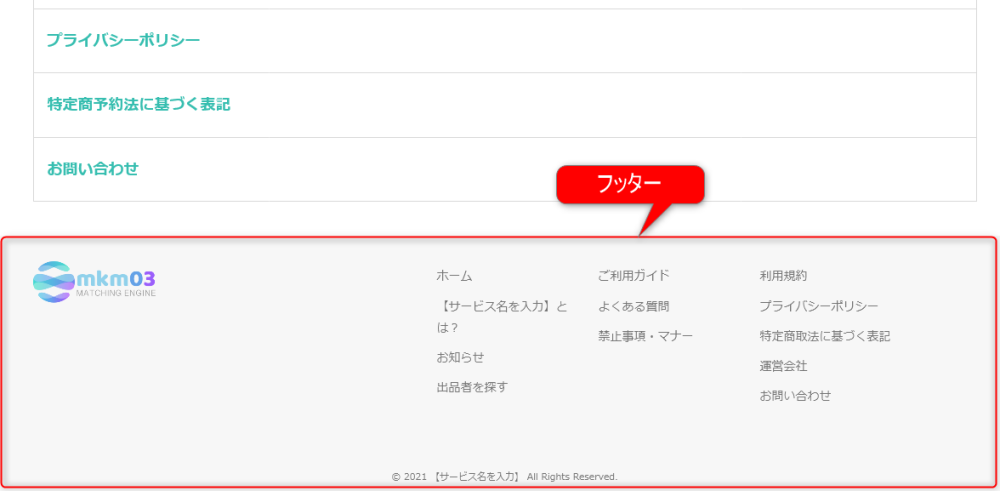This screenshot has width=1000, height=491.
Task: Click 出品者を探す in the footer
Action: pyautogui.click(x=472, y=387)
